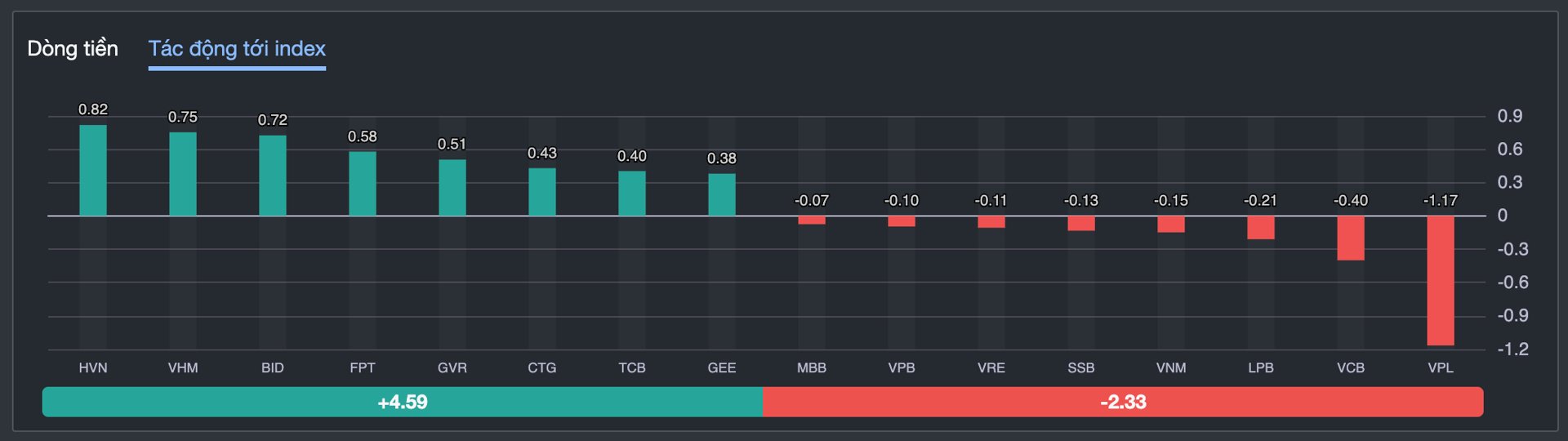Click the FPT green bar
1568x441 pixels.
363,184
